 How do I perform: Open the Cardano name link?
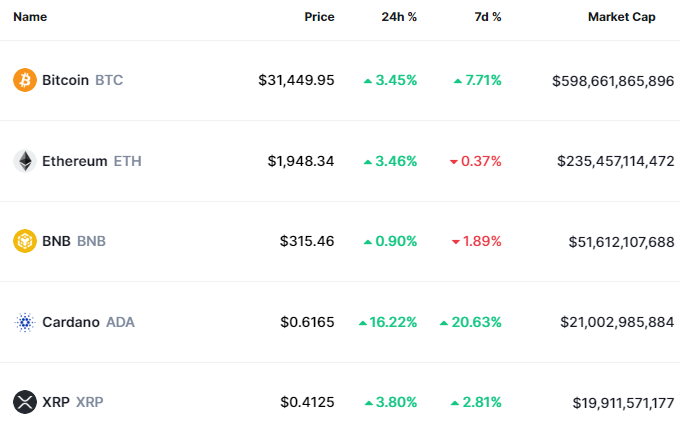coord(70,322)
